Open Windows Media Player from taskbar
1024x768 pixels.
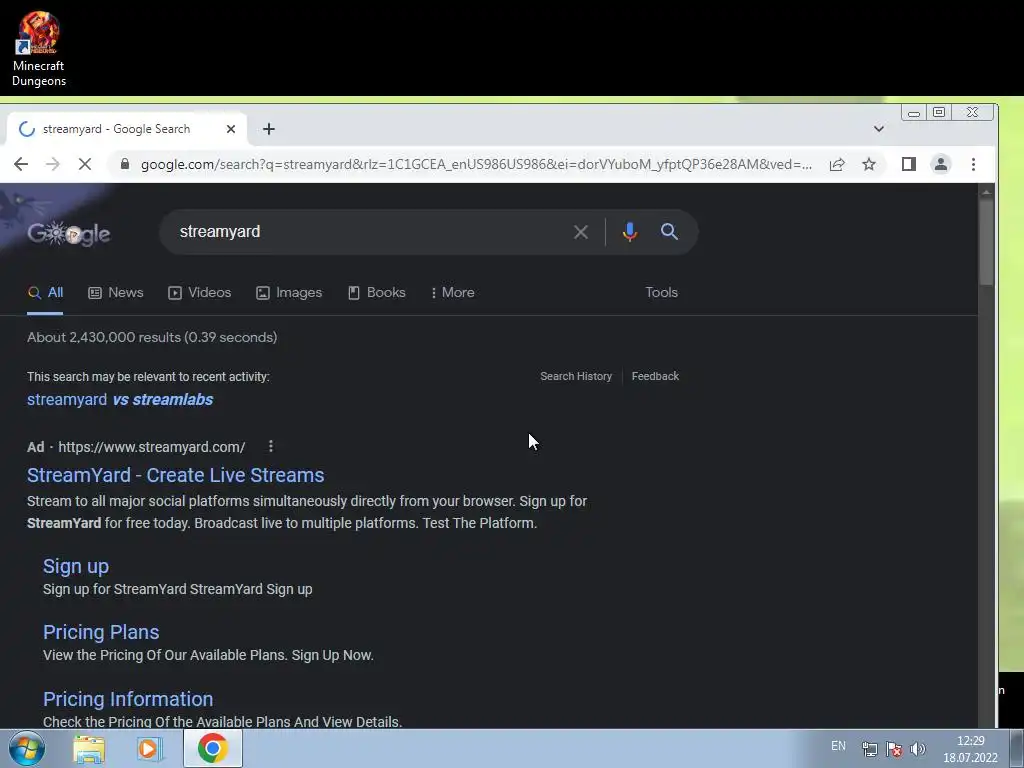click(149, 749)
